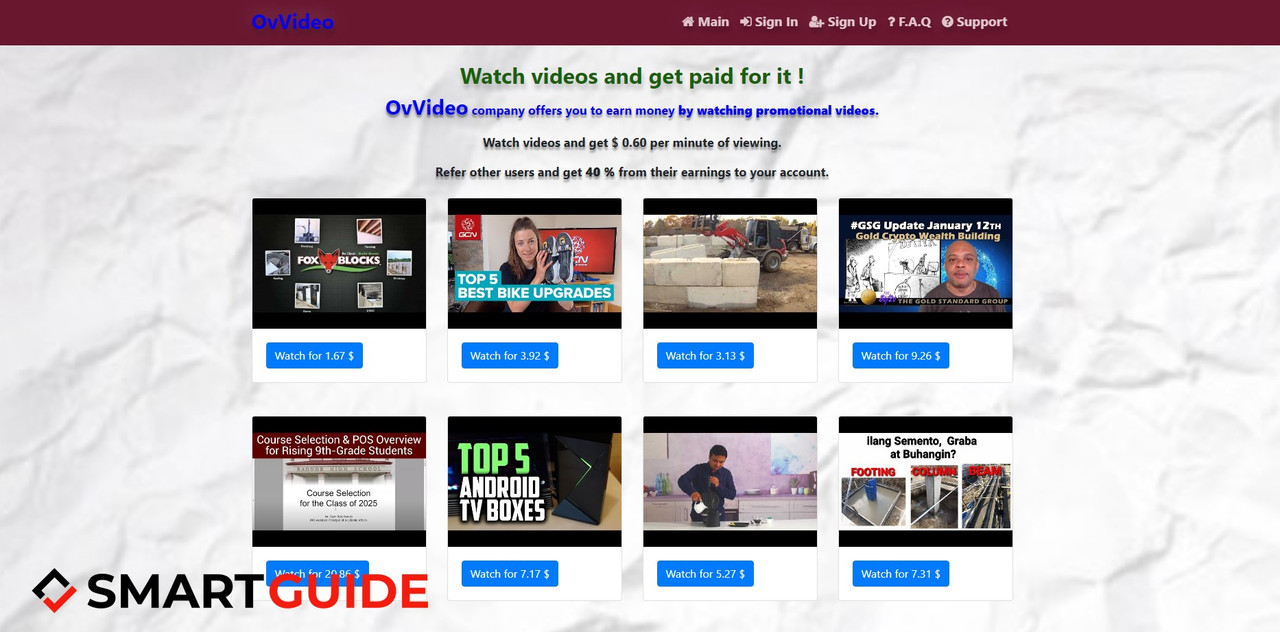1280x632 pixels.
Task: Open the Support link text
Action: tap(982, 22)
